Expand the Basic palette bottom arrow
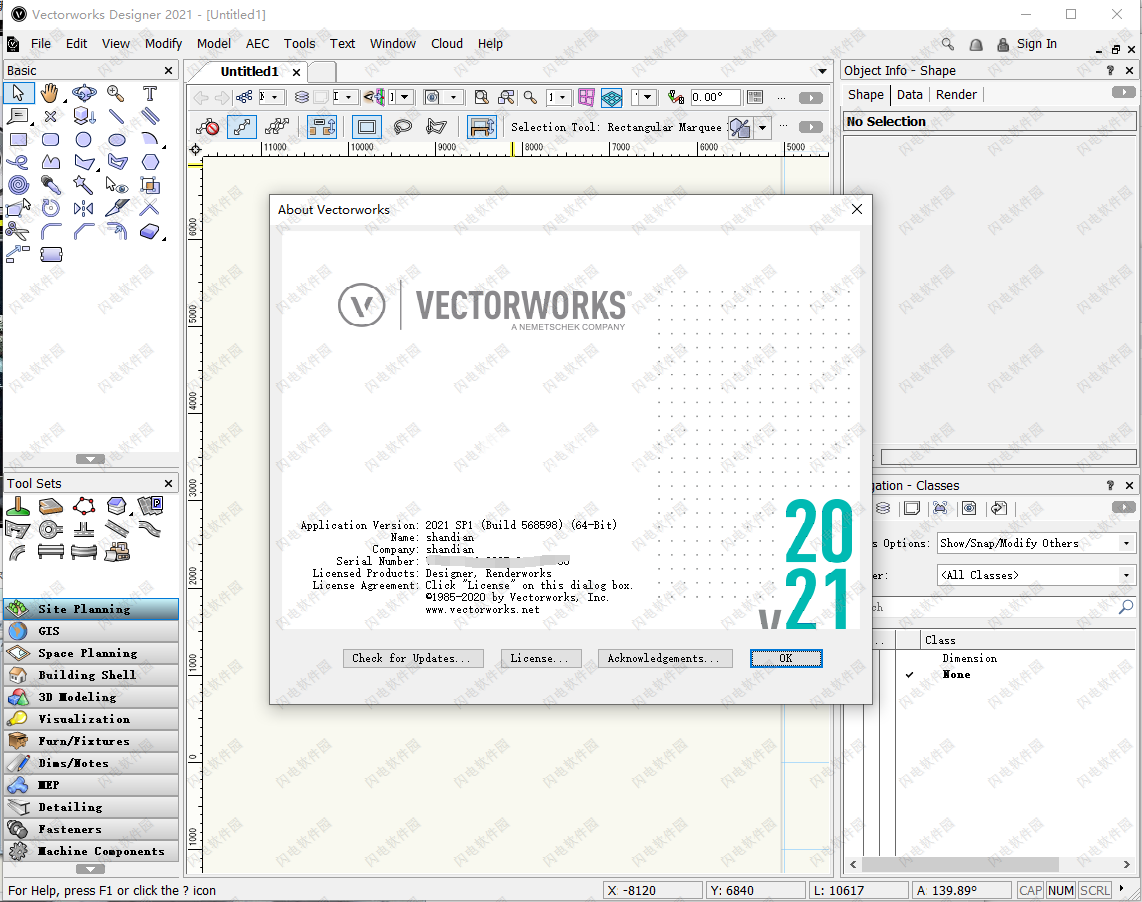The height and width of the screenshot is (902, 1142). [x=90, y=459]
